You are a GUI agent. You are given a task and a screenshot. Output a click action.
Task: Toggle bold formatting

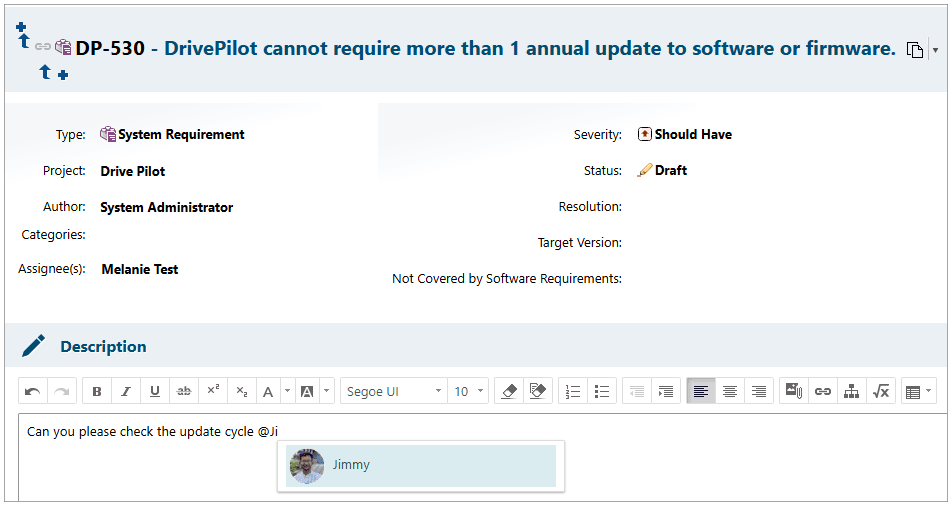point(97,391)
